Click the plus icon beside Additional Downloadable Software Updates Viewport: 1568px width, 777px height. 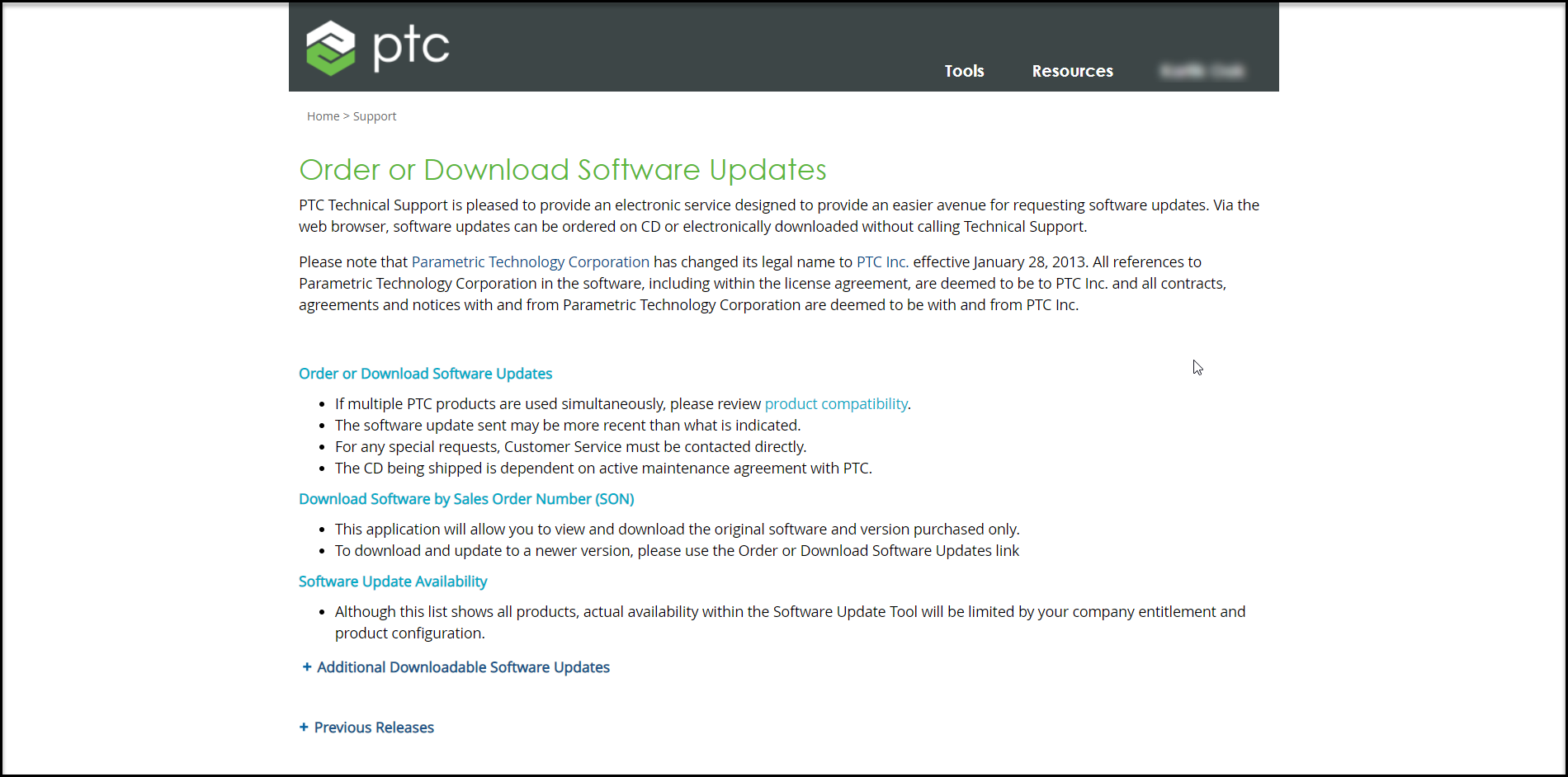tap(305, 666)
